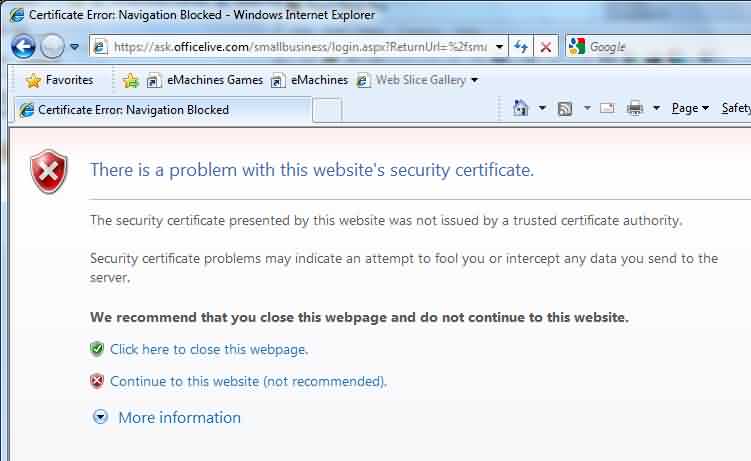The image size is (751, 461).
Task: Click the Web Slice Gallery page icon
Action: 363,80
